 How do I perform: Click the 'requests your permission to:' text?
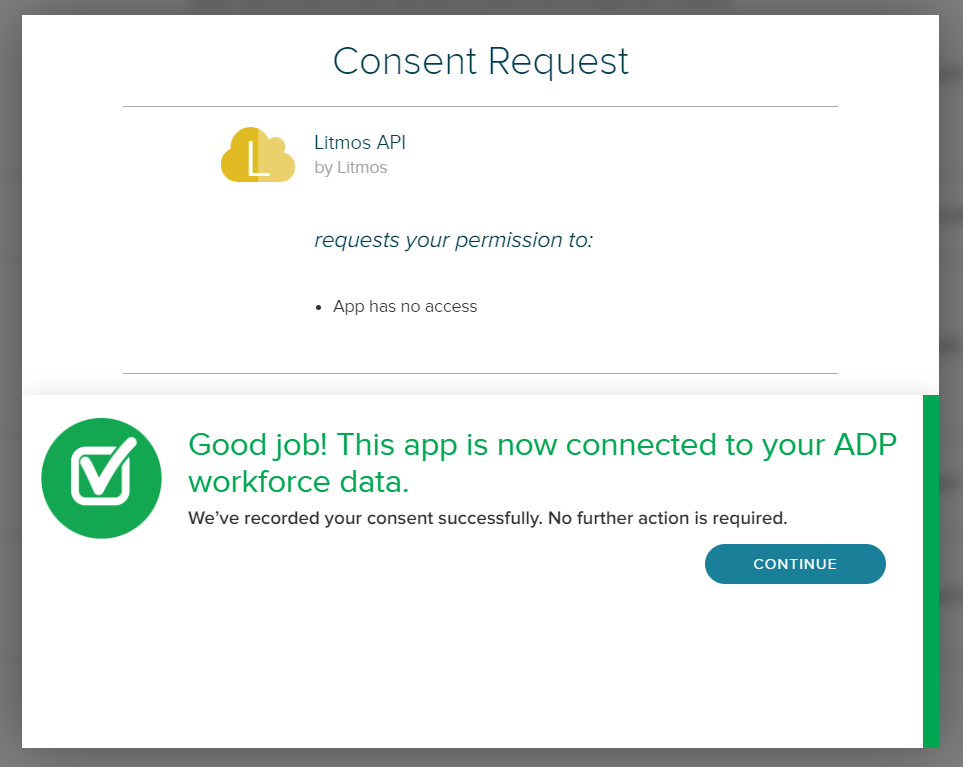(454, 239)
